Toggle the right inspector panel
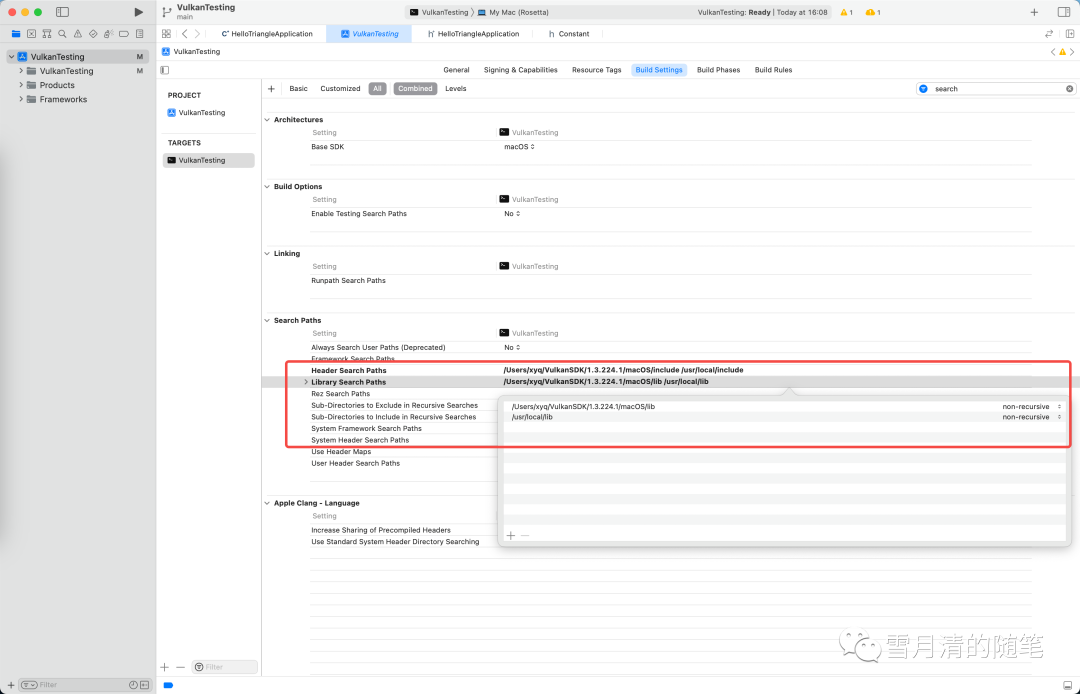Viewport: 1080px width, 694px height. (1063, 12)
